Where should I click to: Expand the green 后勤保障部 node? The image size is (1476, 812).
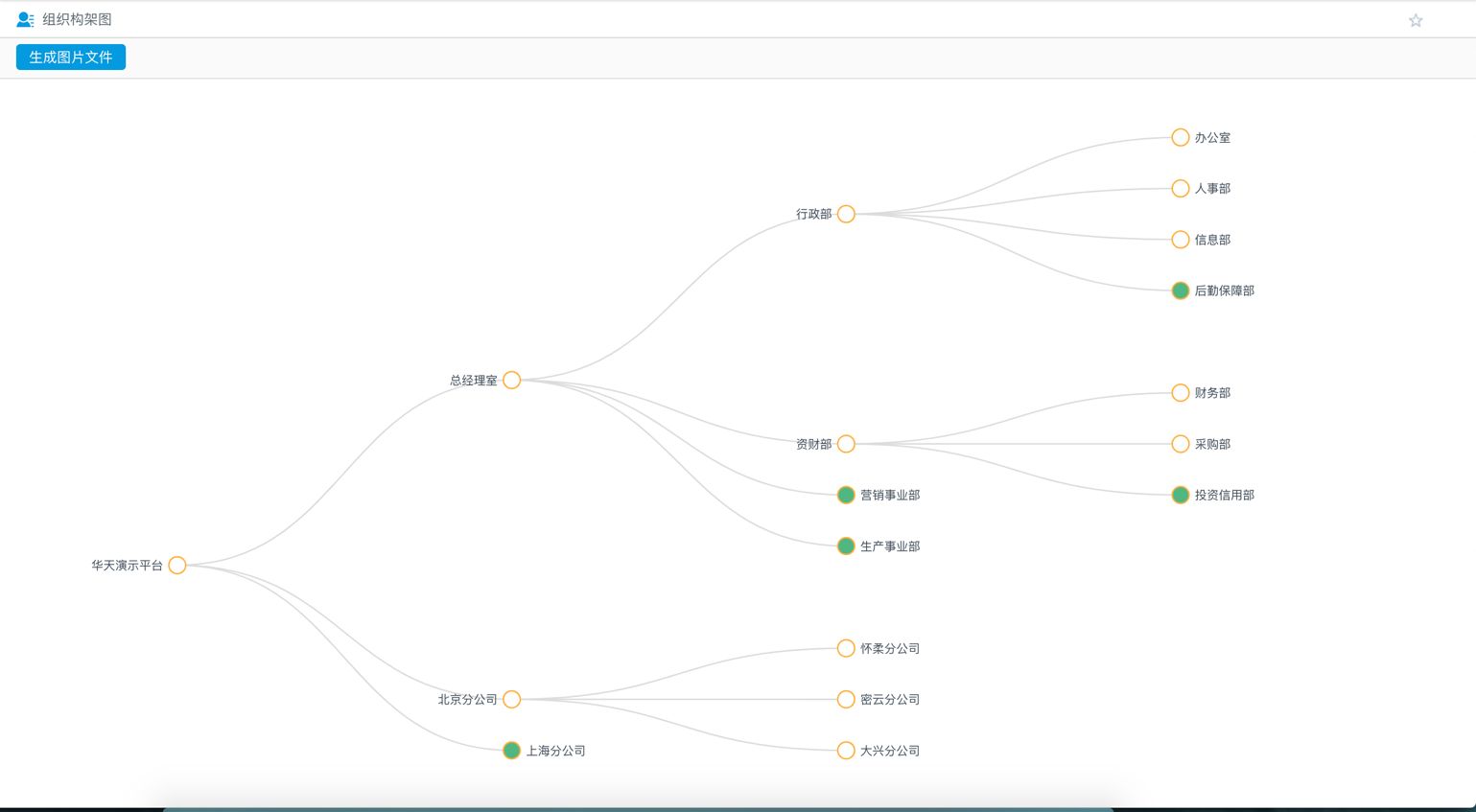[1181, 290]
